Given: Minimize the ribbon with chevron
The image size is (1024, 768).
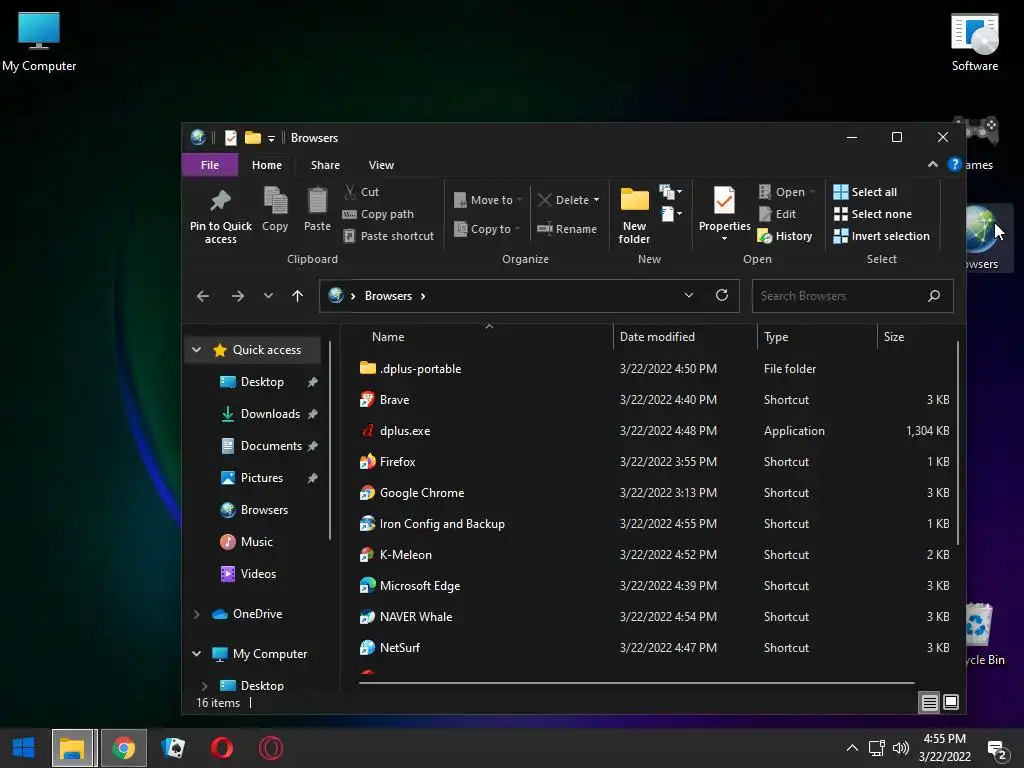Looking at the screenshot, I should coord(933,165).
